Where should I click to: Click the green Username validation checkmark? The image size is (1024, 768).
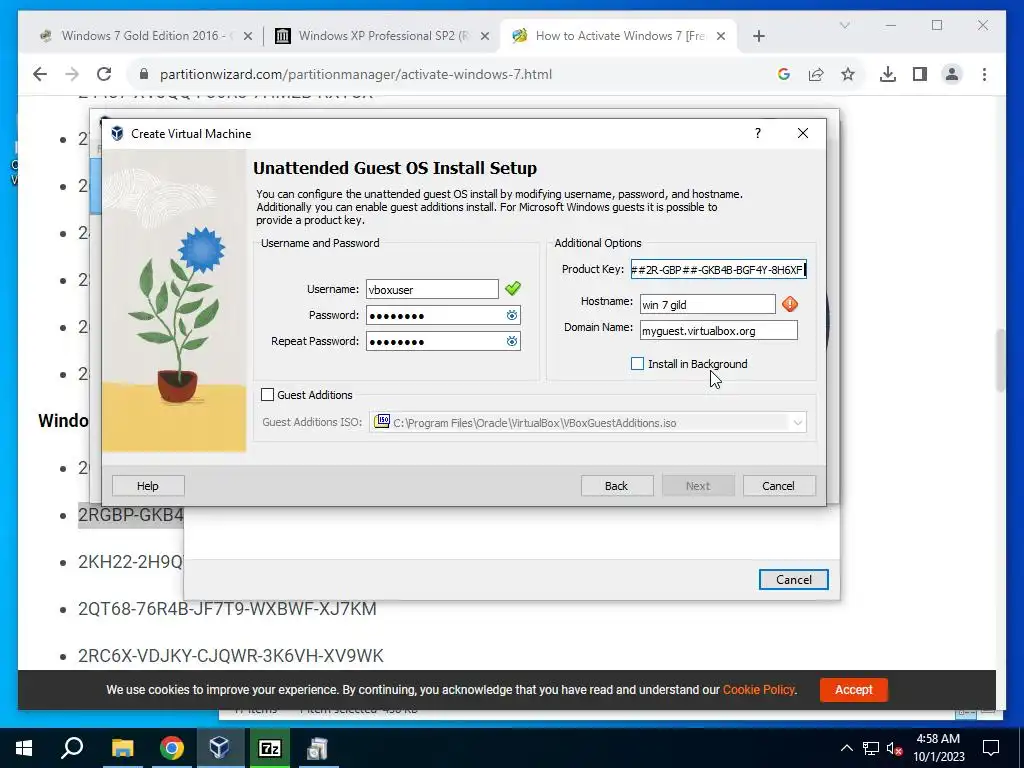(513, 288)
